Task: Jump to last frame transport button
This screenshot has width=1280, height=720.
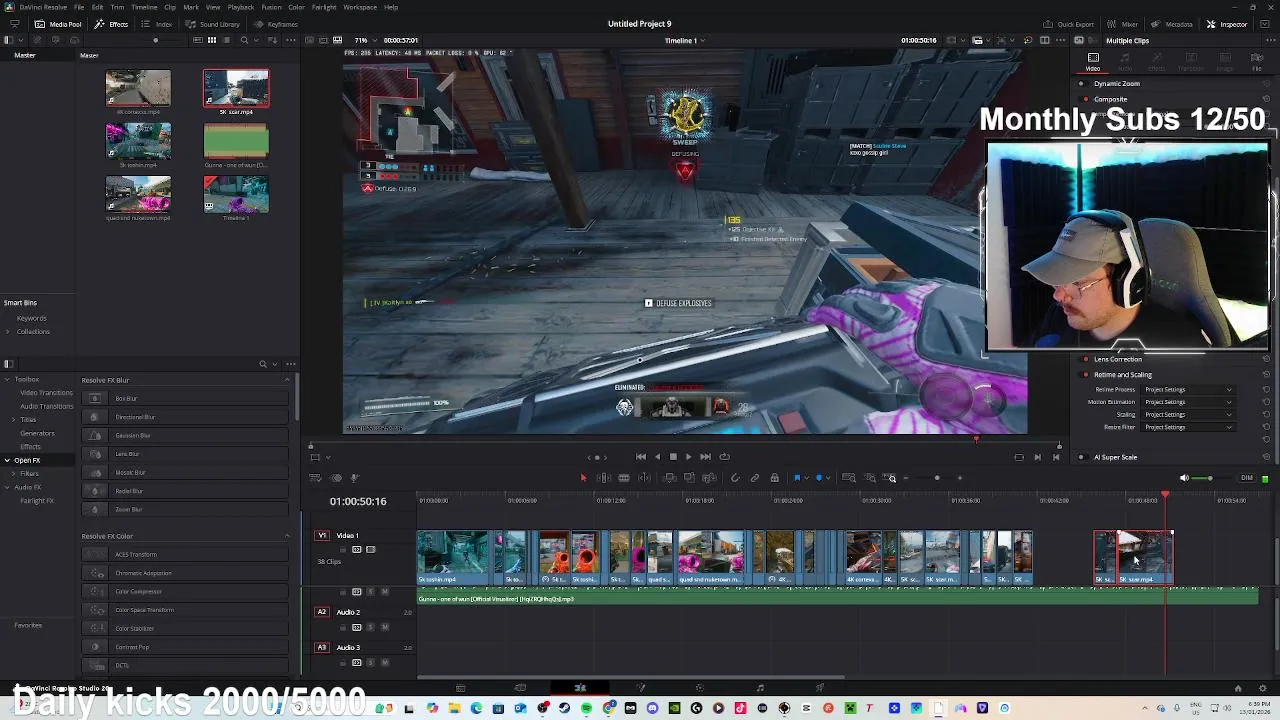Action: tap(705, 457)
